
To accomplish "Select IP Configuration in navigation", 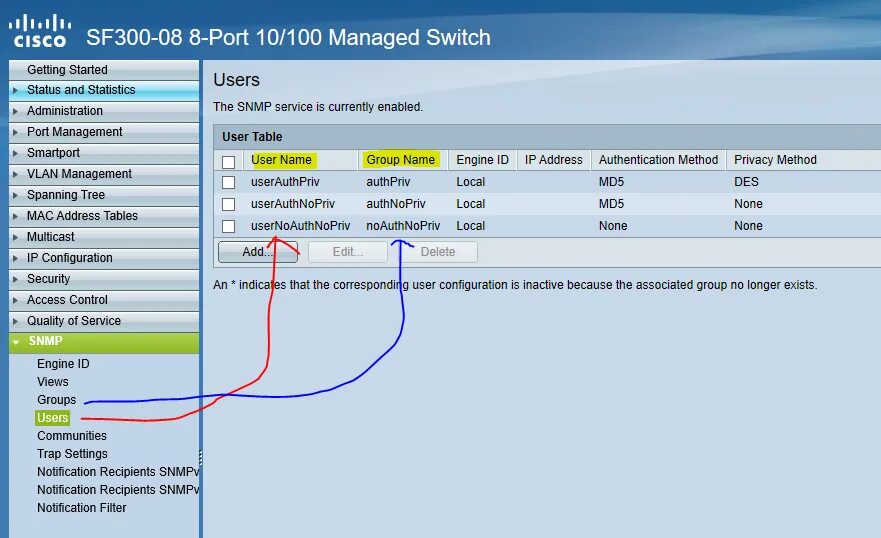I will (x=104, y=258).
